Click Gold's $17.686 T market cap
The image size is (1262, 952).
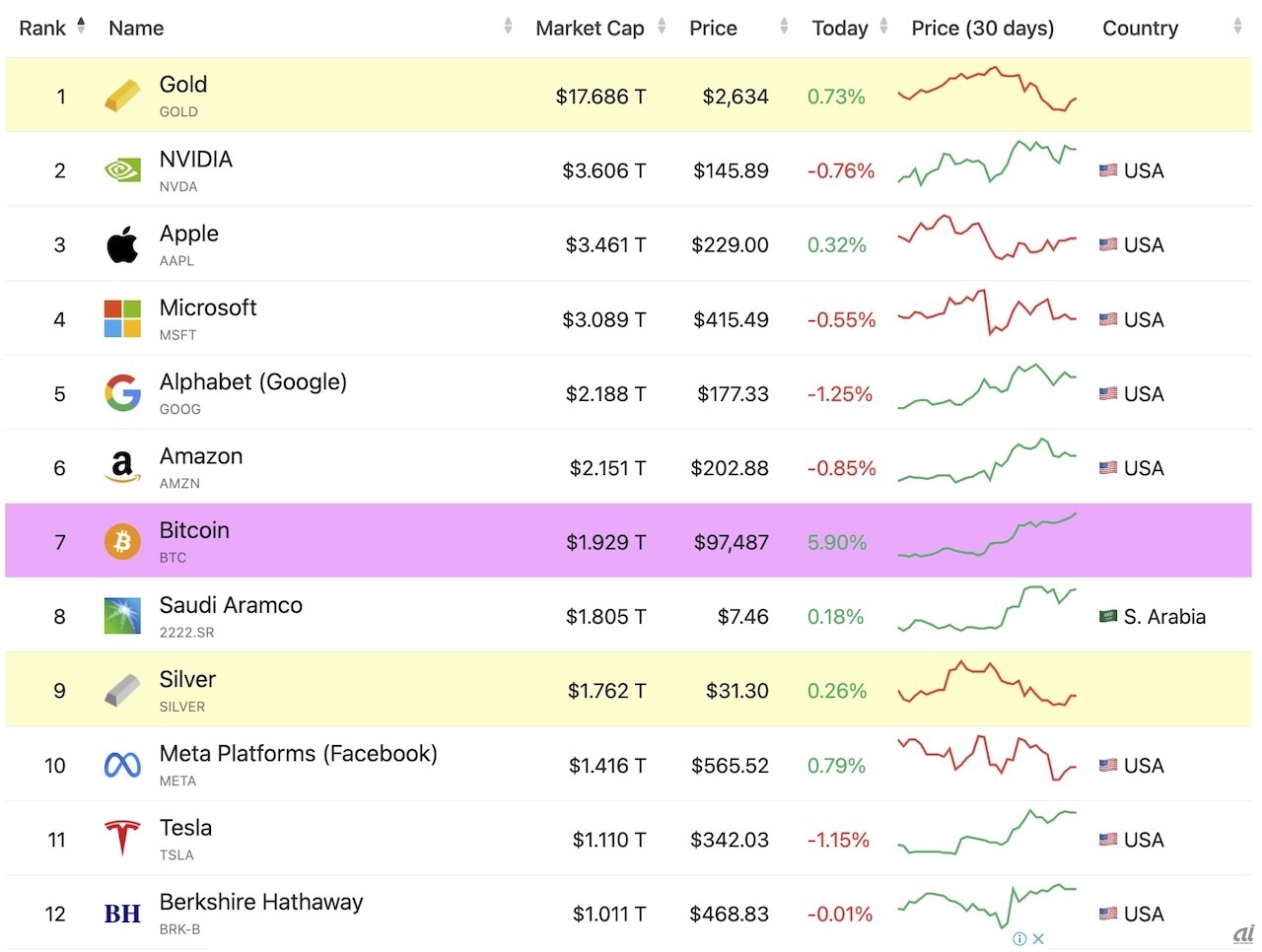(600, 97)
